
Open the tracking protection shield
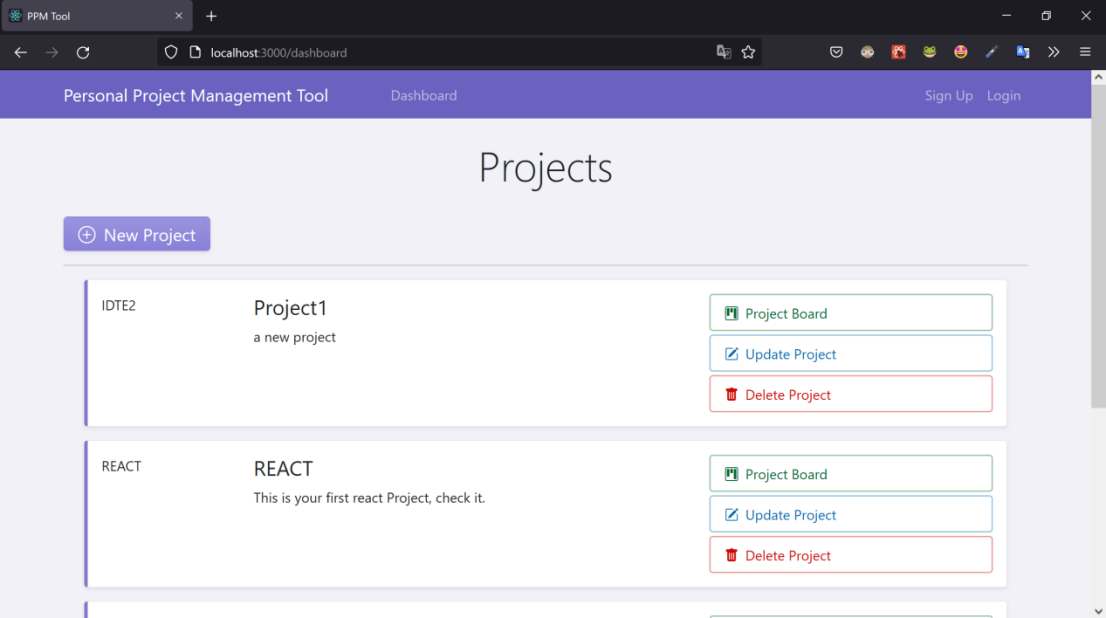(171, 52)
